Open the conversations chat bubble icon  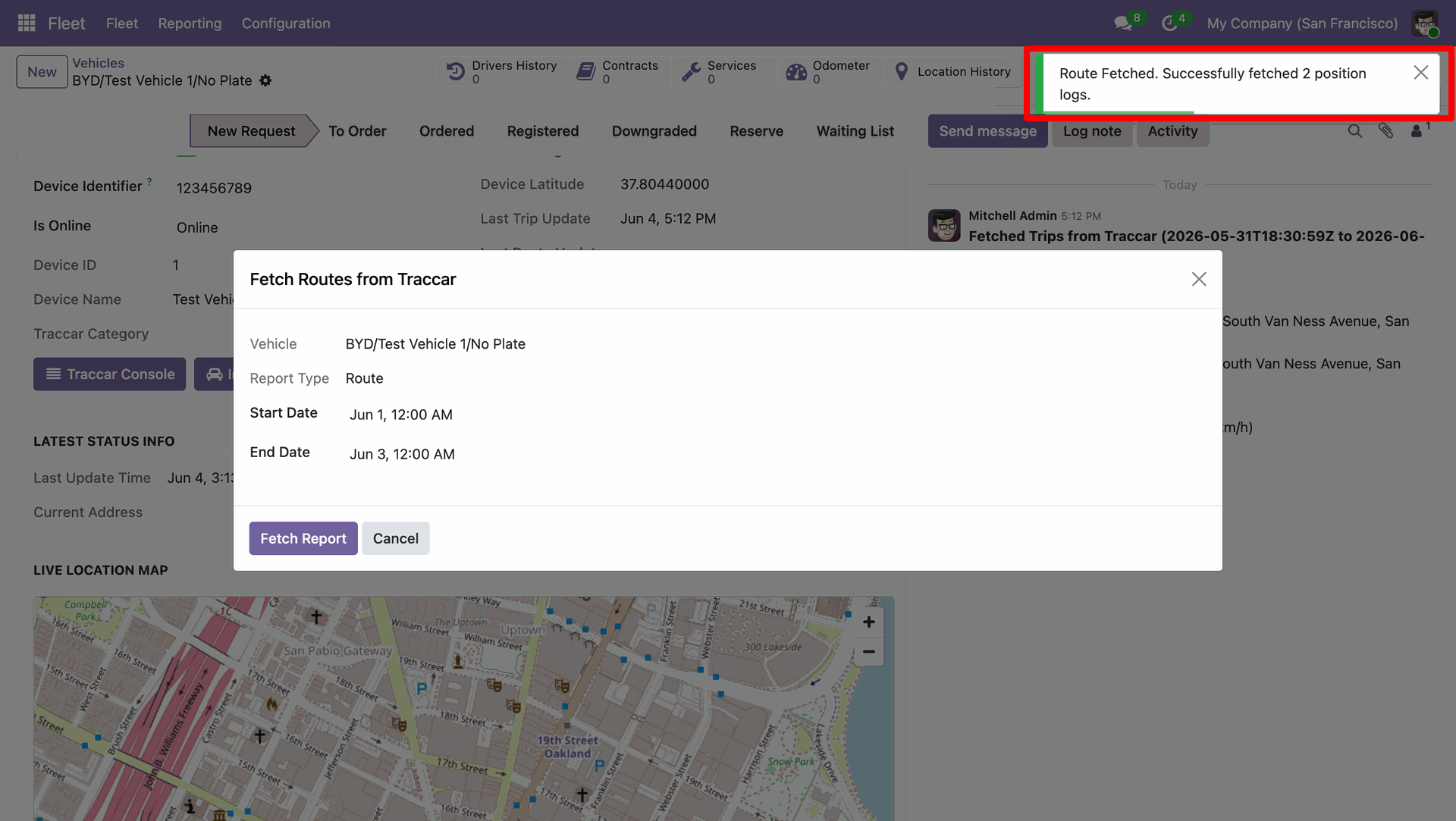pos(1123,24)
